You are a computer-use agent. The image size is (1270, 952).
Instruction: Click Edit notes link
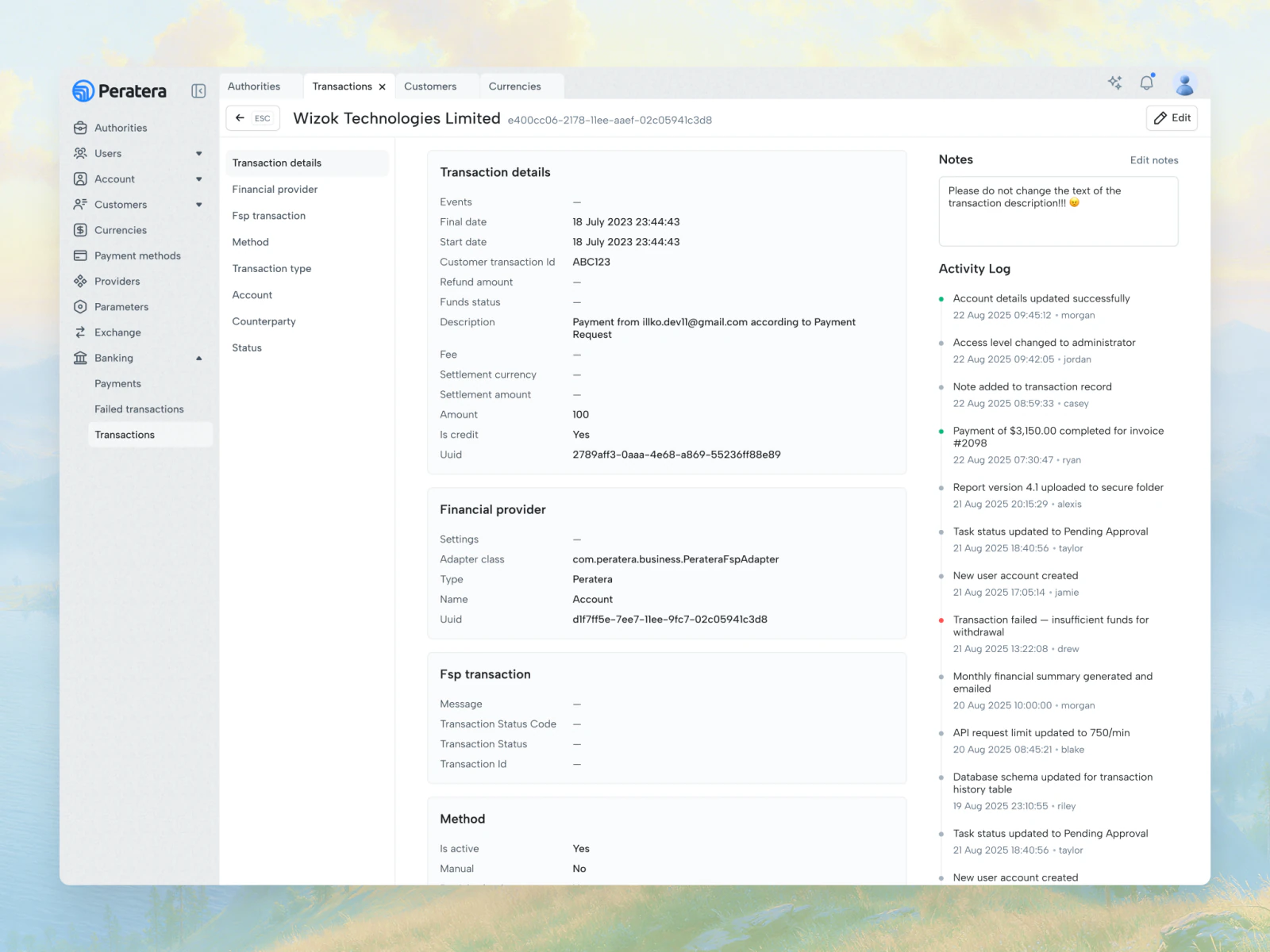tap(1154, 160)
